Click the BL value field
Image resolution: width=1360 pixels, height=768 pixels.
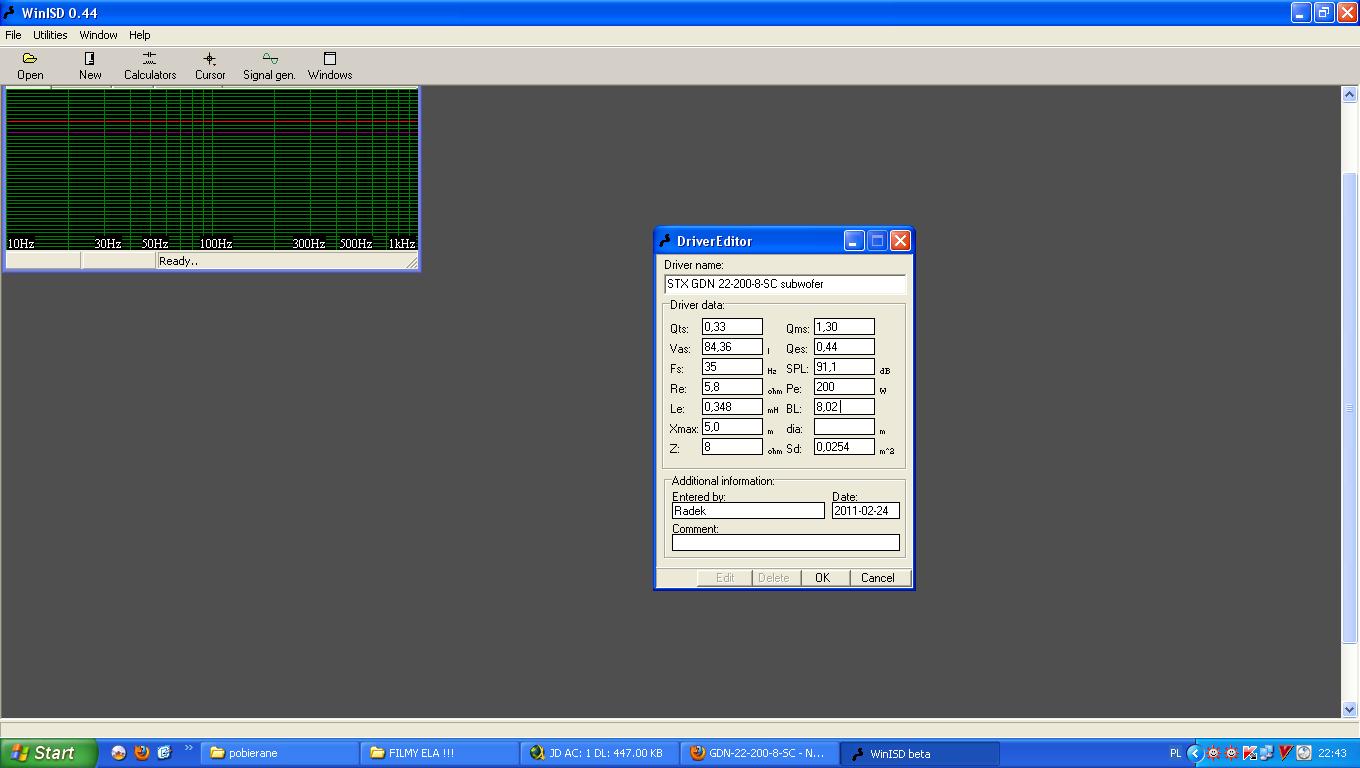844,407
